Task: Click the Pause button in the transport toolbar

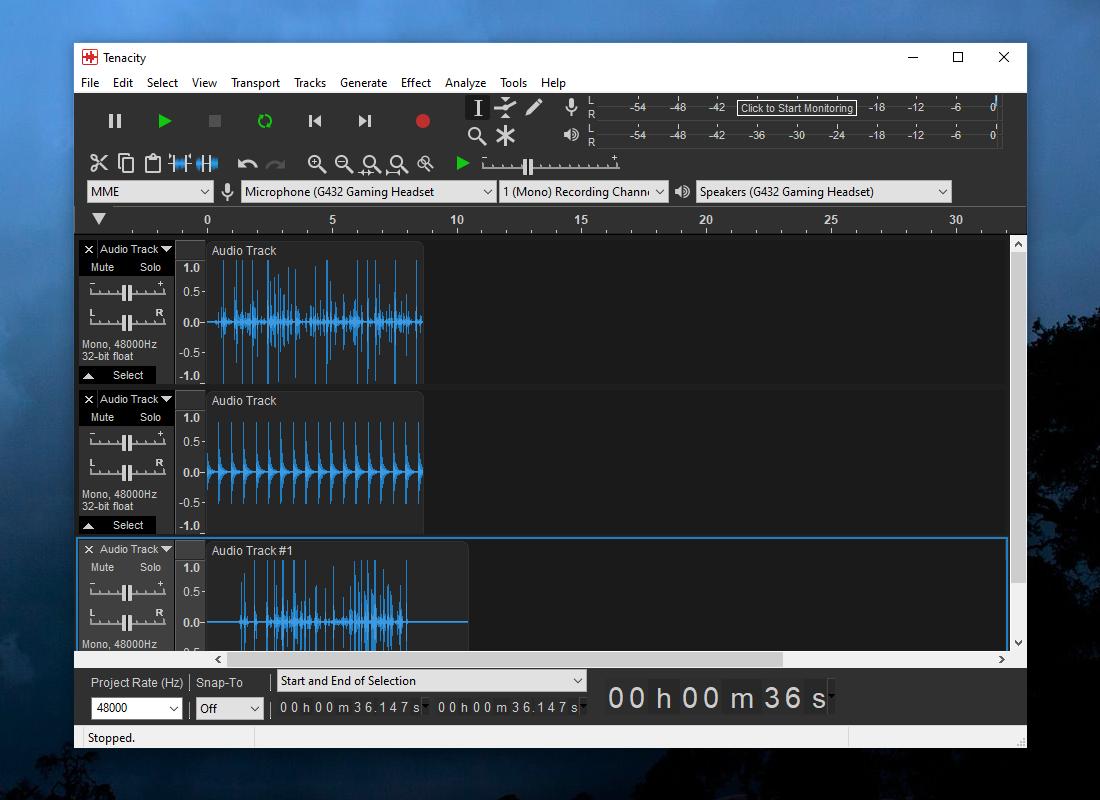Action: point(115,121)
